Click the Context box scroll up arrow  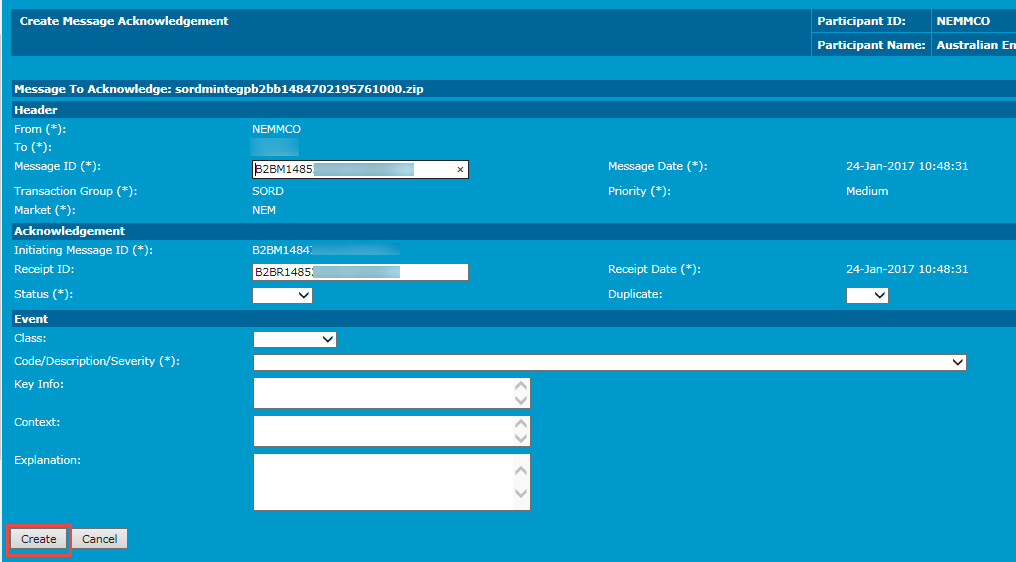[520, 424]
